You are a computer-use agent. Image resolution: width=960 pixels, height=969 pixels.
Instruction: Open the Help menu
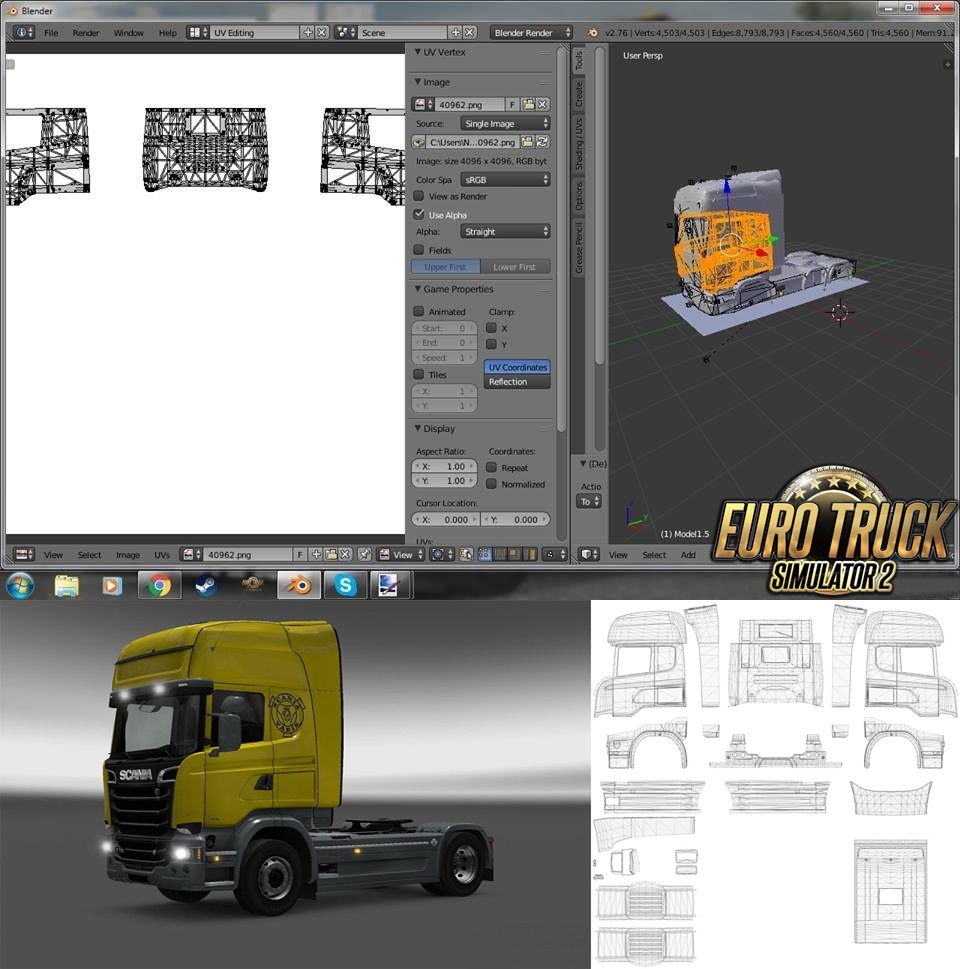(168, 33)
